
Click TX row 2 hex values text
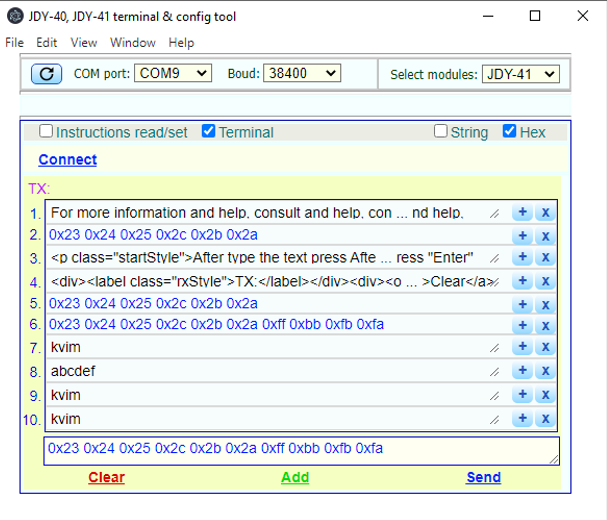click(x=153, y=235)
